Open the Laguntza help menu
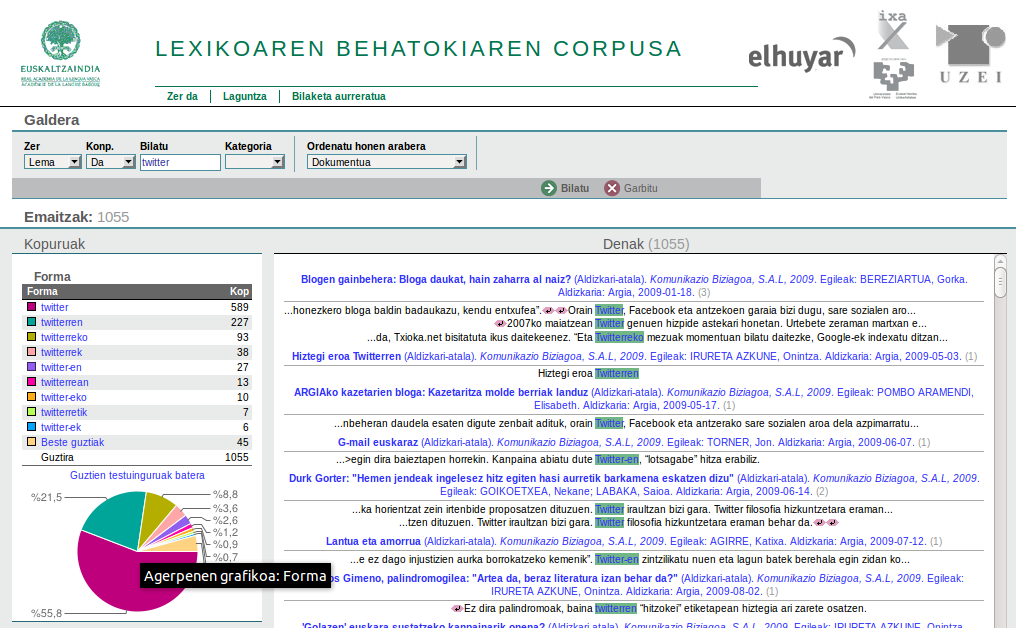 coord(244,96)
